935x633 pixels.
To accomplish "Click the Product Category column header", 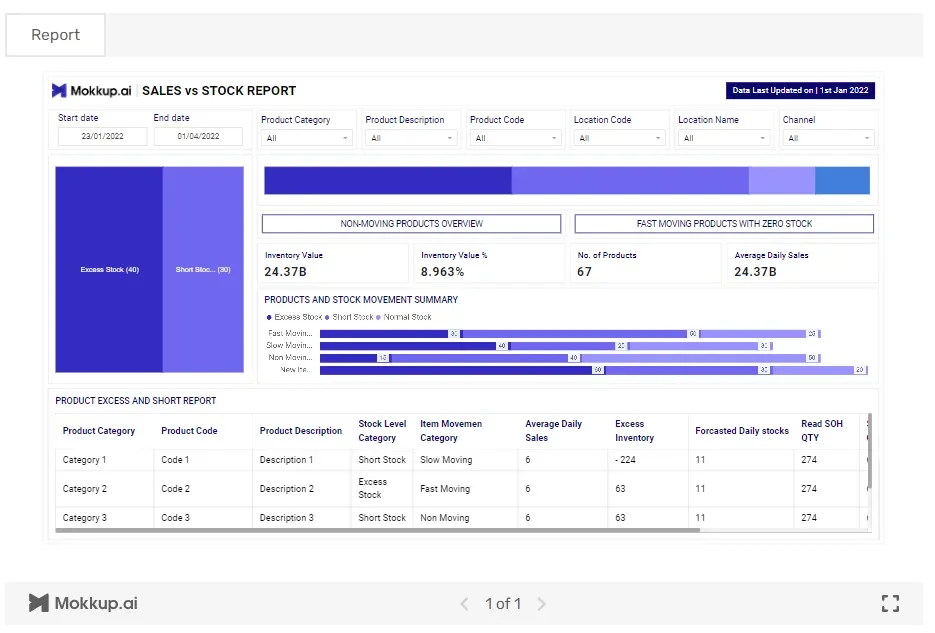I will click(x=99, y=430).
